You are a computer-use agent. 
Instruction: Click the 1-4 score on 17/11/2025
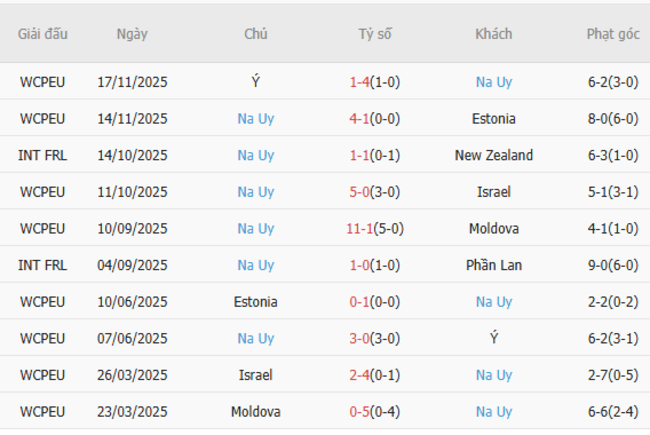pyautogui.click(x=360, y=82)
